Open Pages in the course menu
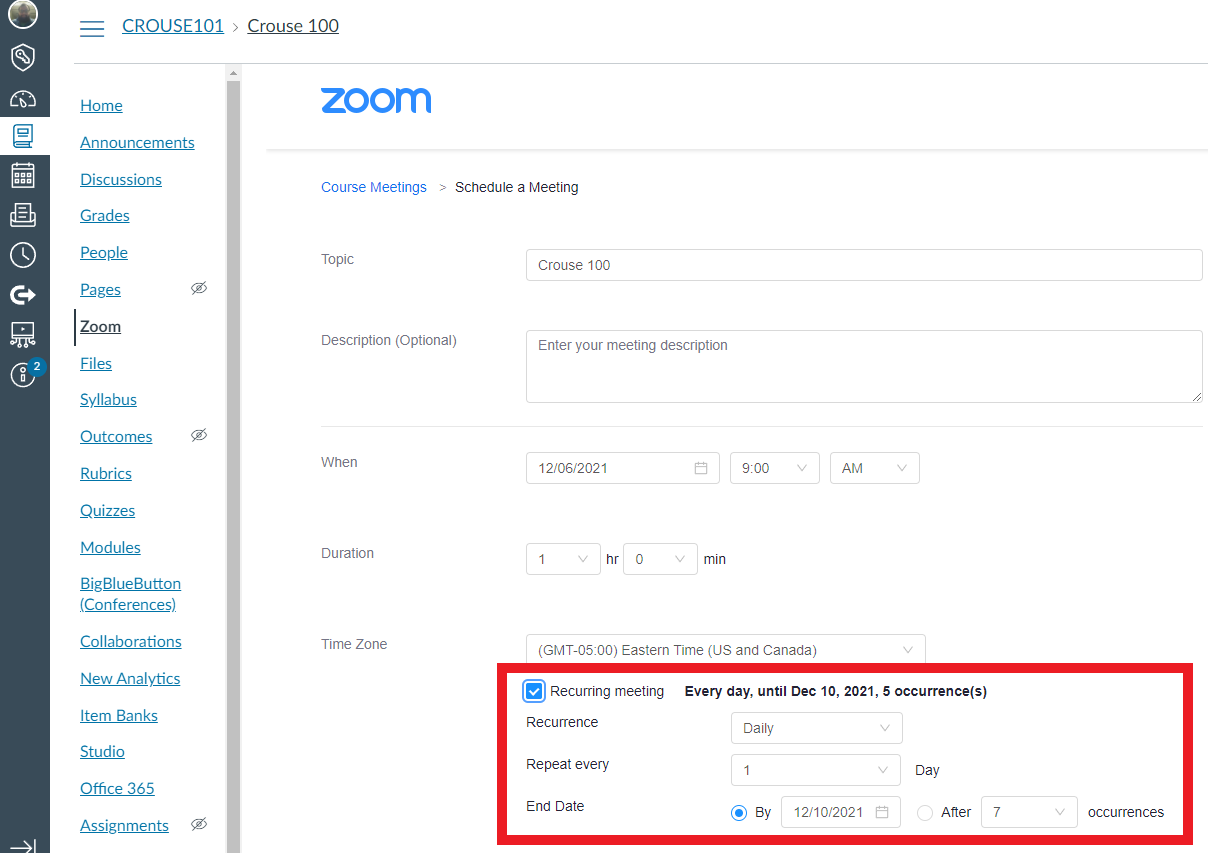This screenshot has height=853, width=1208. coord(100,289)
